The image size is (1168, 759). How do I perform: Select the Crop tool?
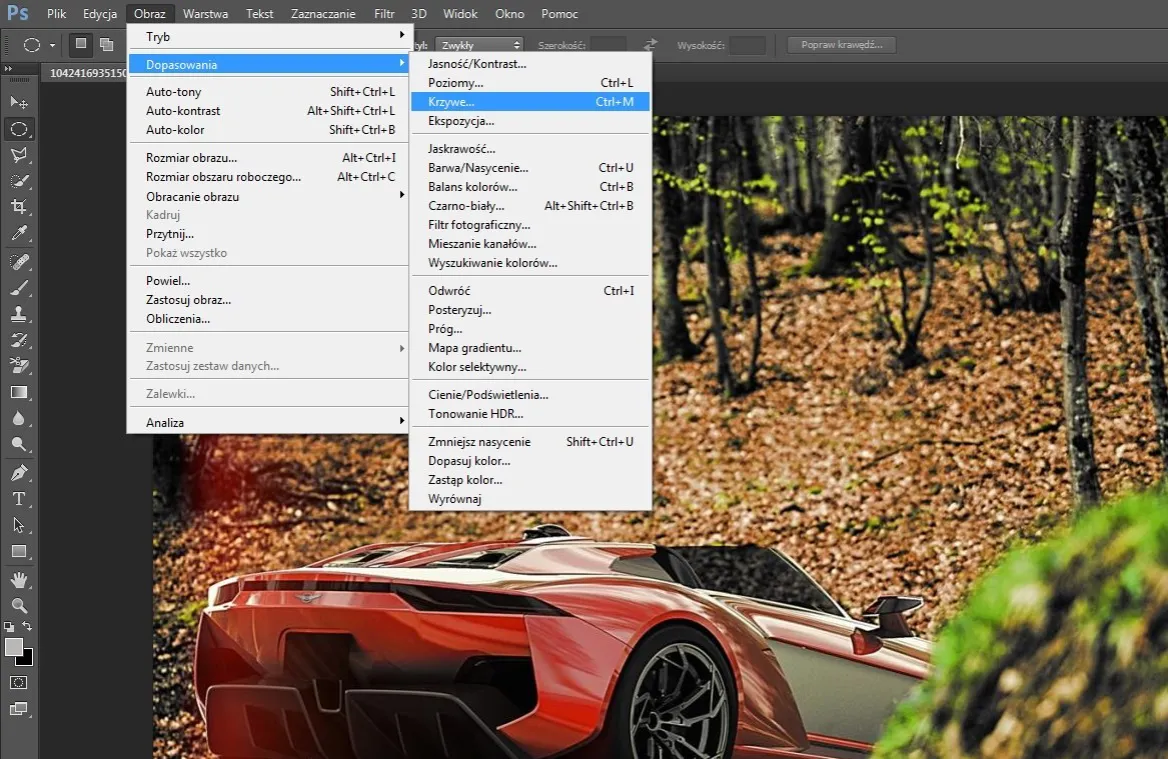coord(20,206)
